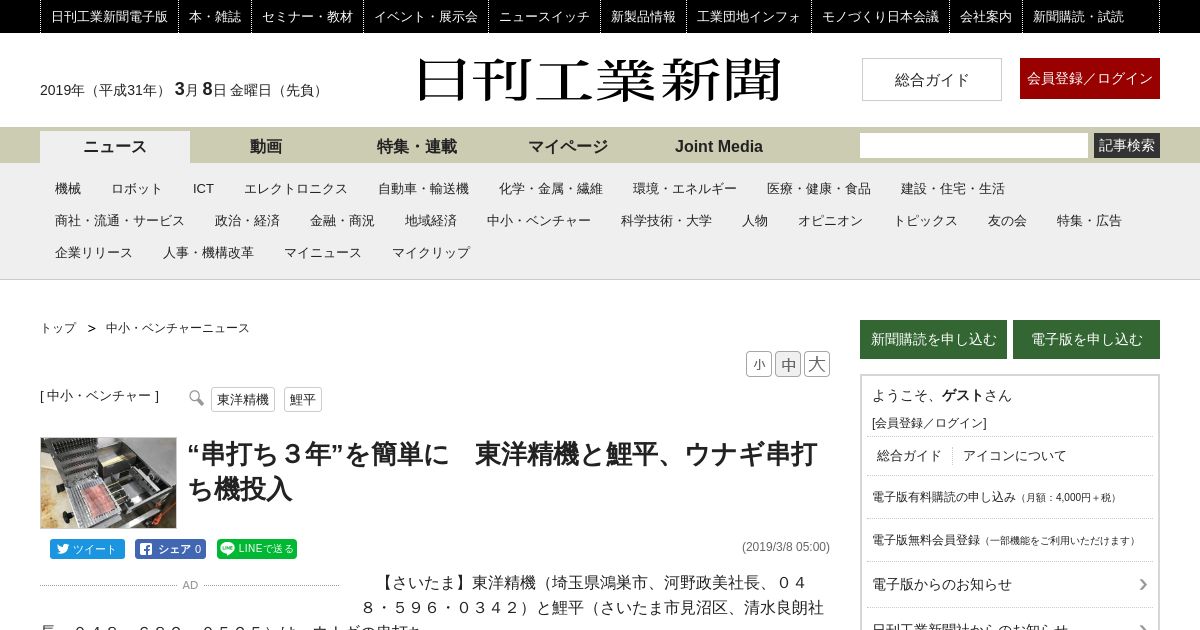Select the 化学・金属・繊維 category
Image resolution: width=1200 pixels, height=630 pixels.
click(551, 188)
